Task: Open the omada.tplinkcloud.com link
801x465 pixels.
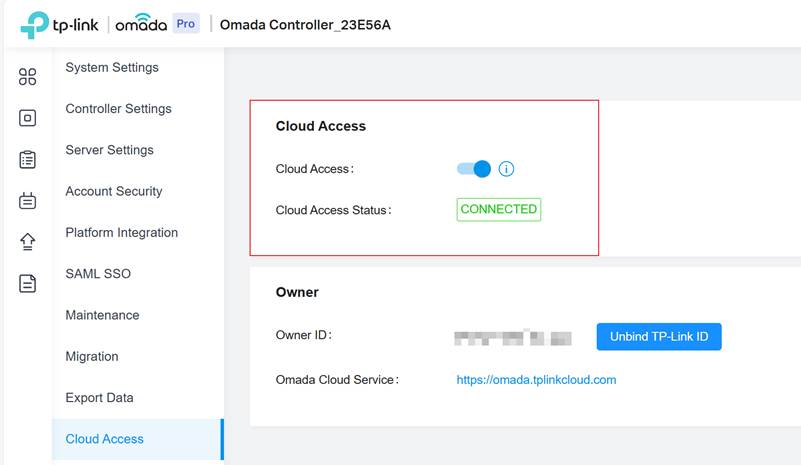Action: pyautogui.click(x=536, y=380)
